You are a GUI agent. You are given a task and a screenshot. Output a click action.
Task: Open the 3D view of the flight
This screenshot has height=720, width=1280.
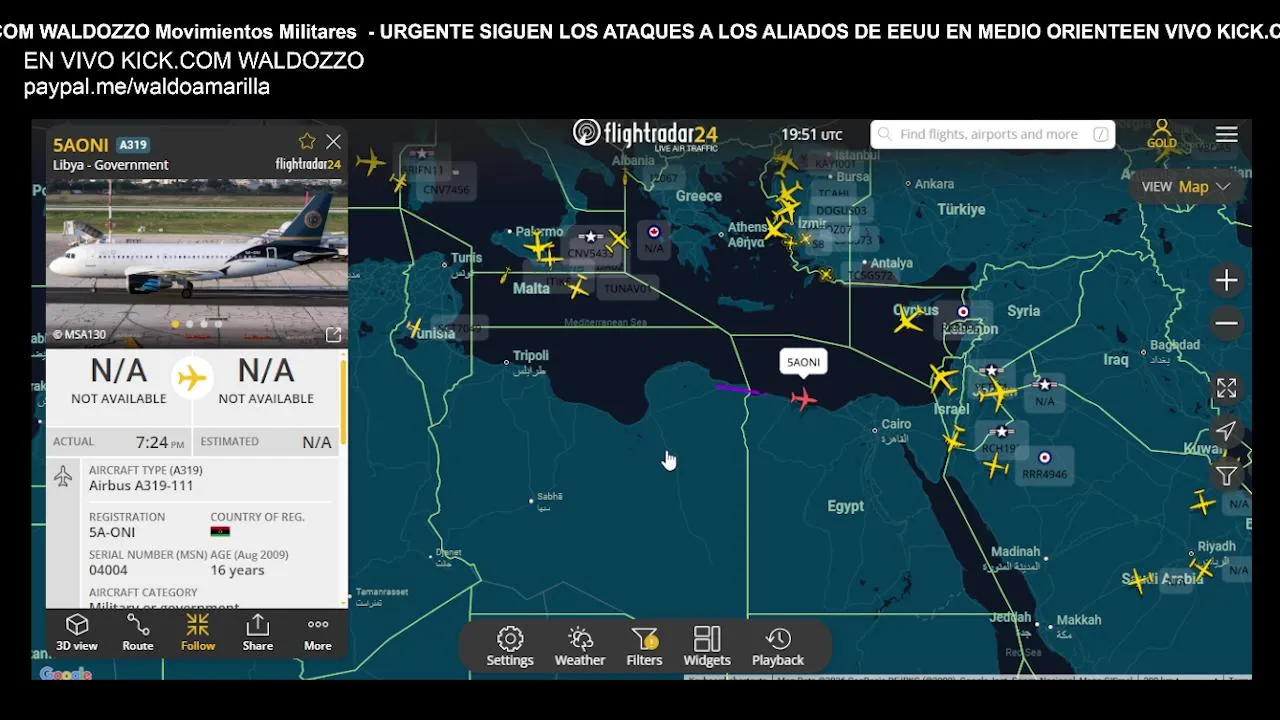coord(77,633)
